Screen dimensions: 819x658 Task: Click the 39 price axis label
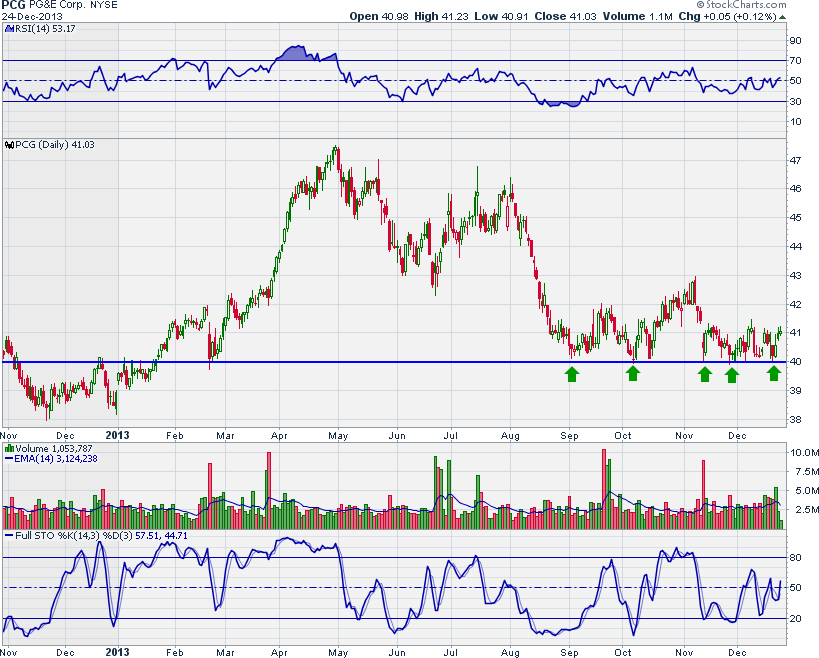coord(795,391)
